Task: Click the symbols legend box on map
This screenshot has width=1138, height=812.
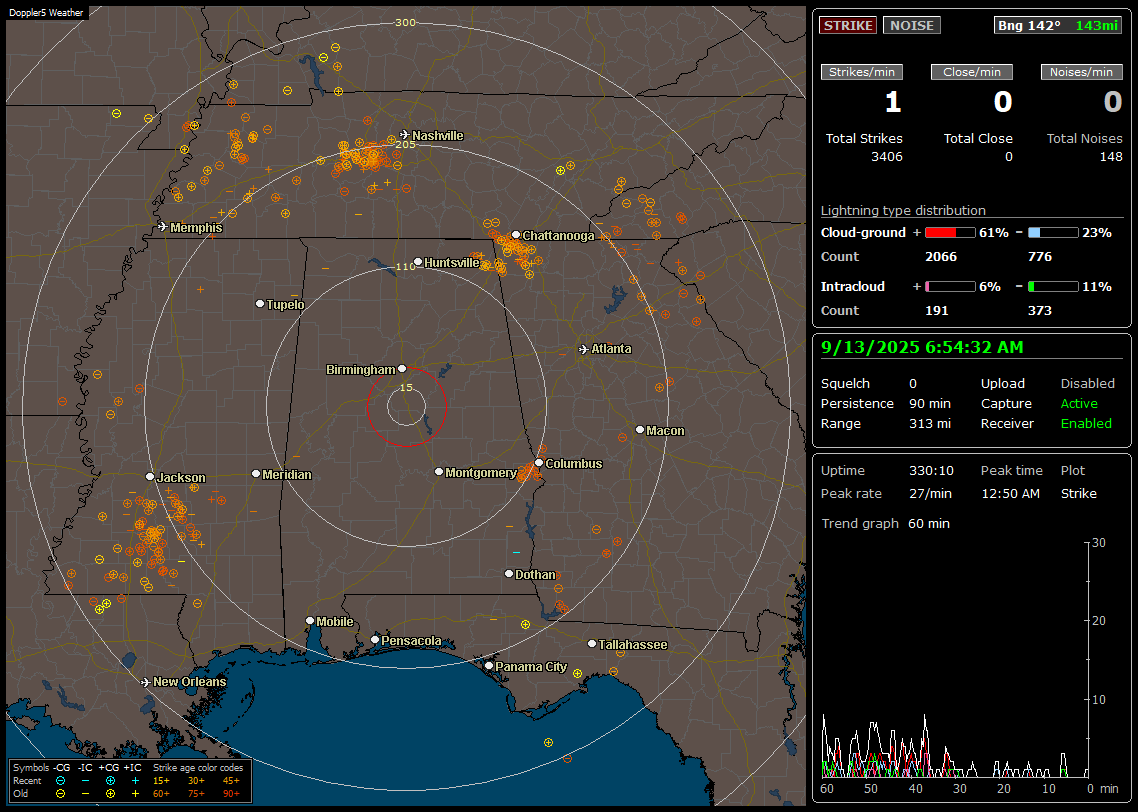Action: pyautogui.click(x=130, y=781)
